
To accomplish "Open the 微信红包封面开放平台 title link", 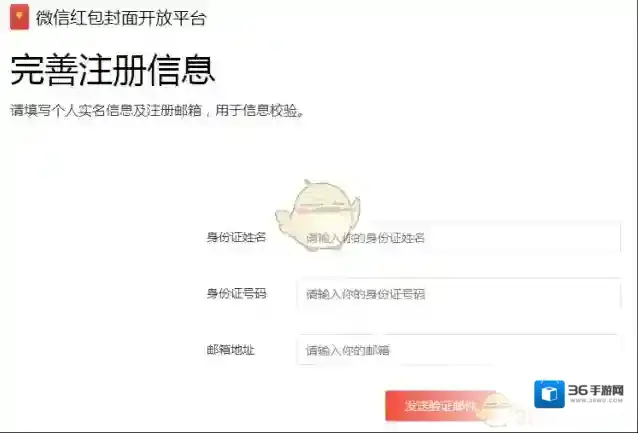I will coord(121,18).
